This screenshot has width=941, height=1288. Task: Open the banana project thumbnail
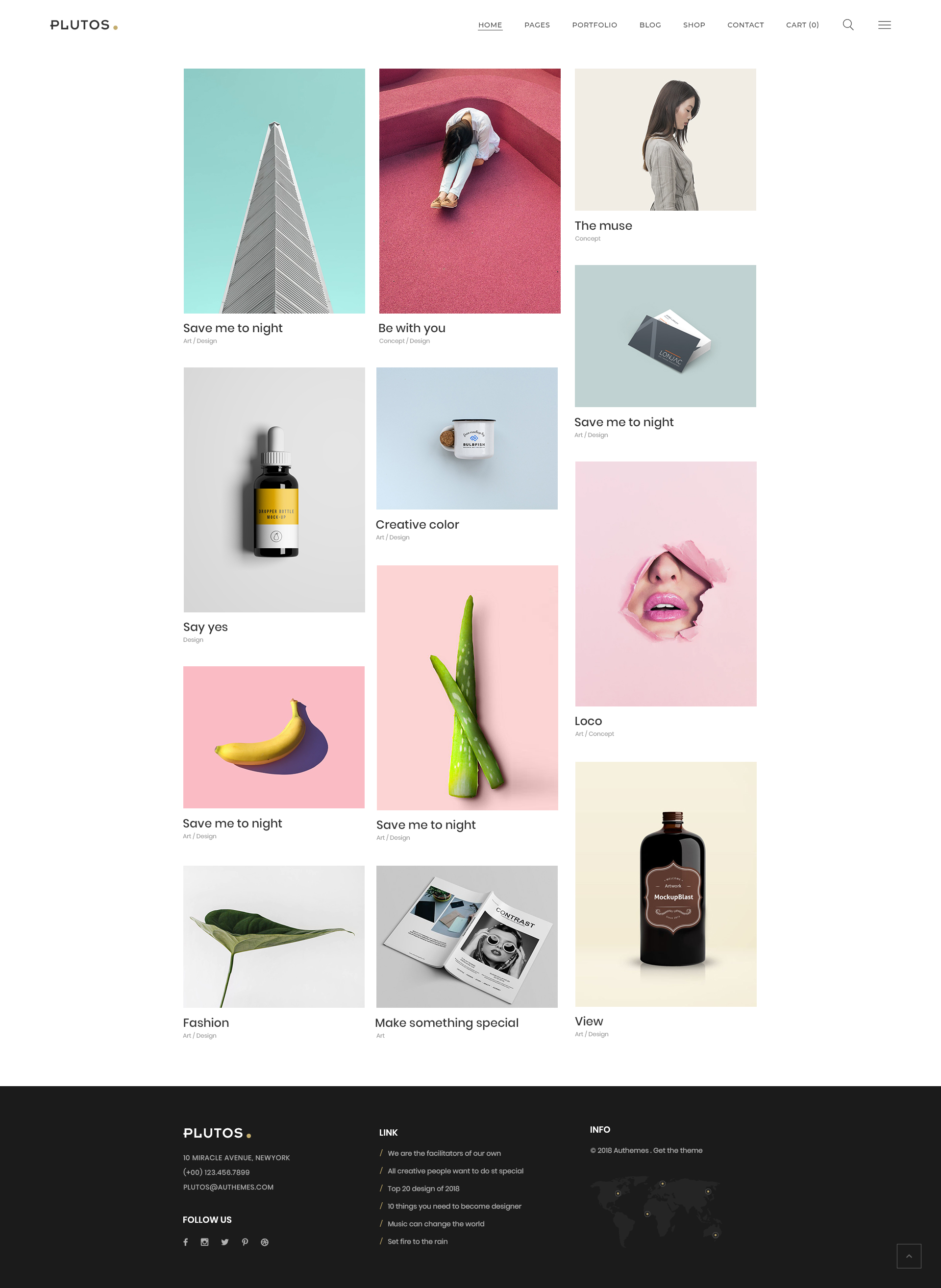pos(273,737)
